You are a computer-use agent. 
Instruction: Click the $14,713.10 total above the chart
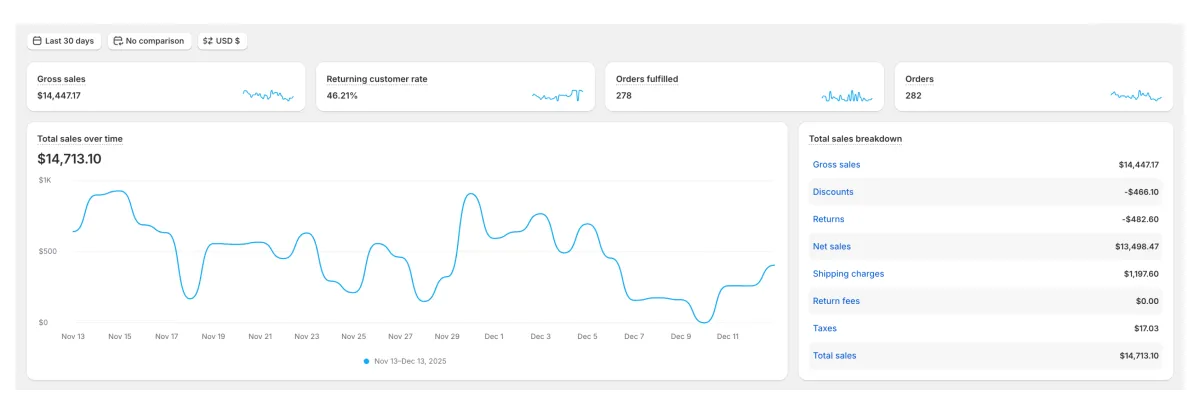click(69, 159)
